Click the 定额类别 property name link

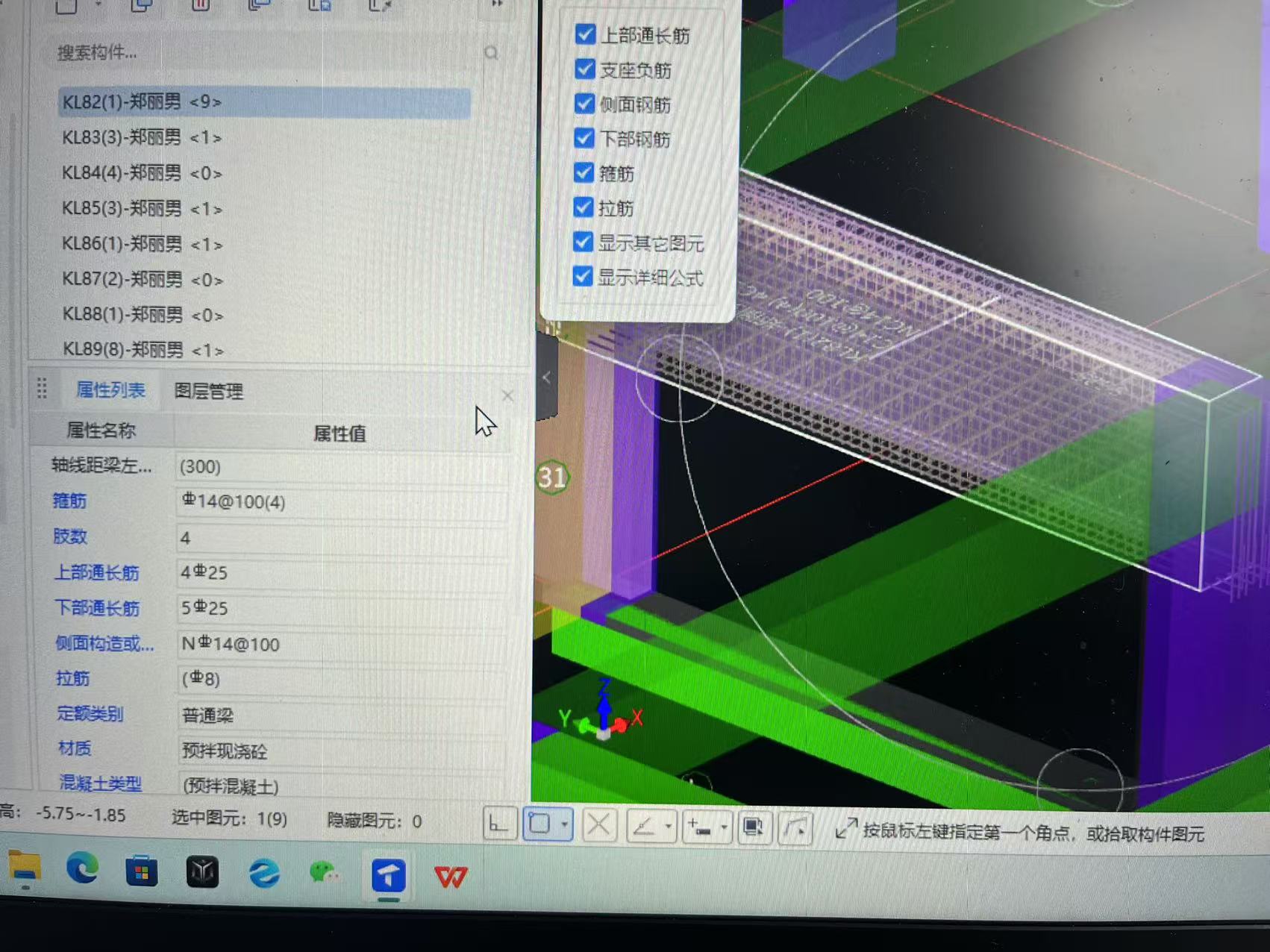(90, 714)
